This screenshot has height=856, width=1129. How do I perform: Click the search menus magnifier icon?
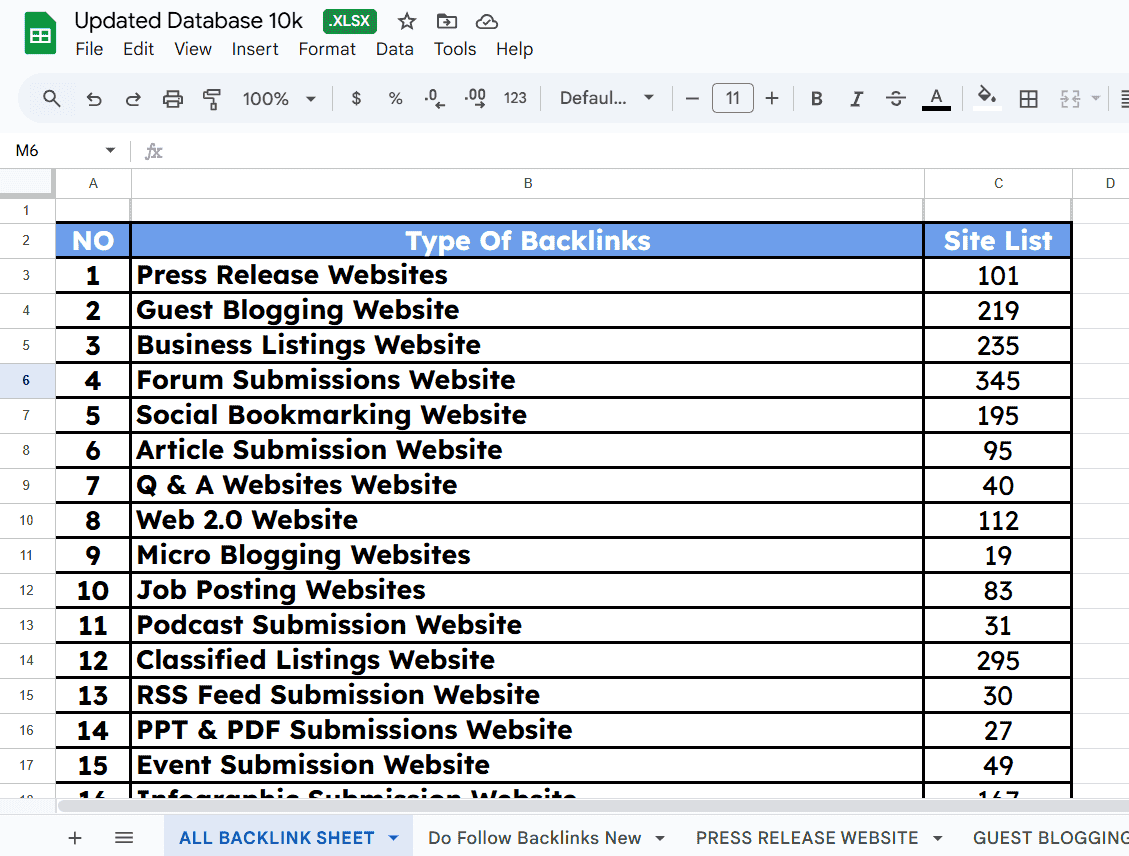click(x=52, y=98)
